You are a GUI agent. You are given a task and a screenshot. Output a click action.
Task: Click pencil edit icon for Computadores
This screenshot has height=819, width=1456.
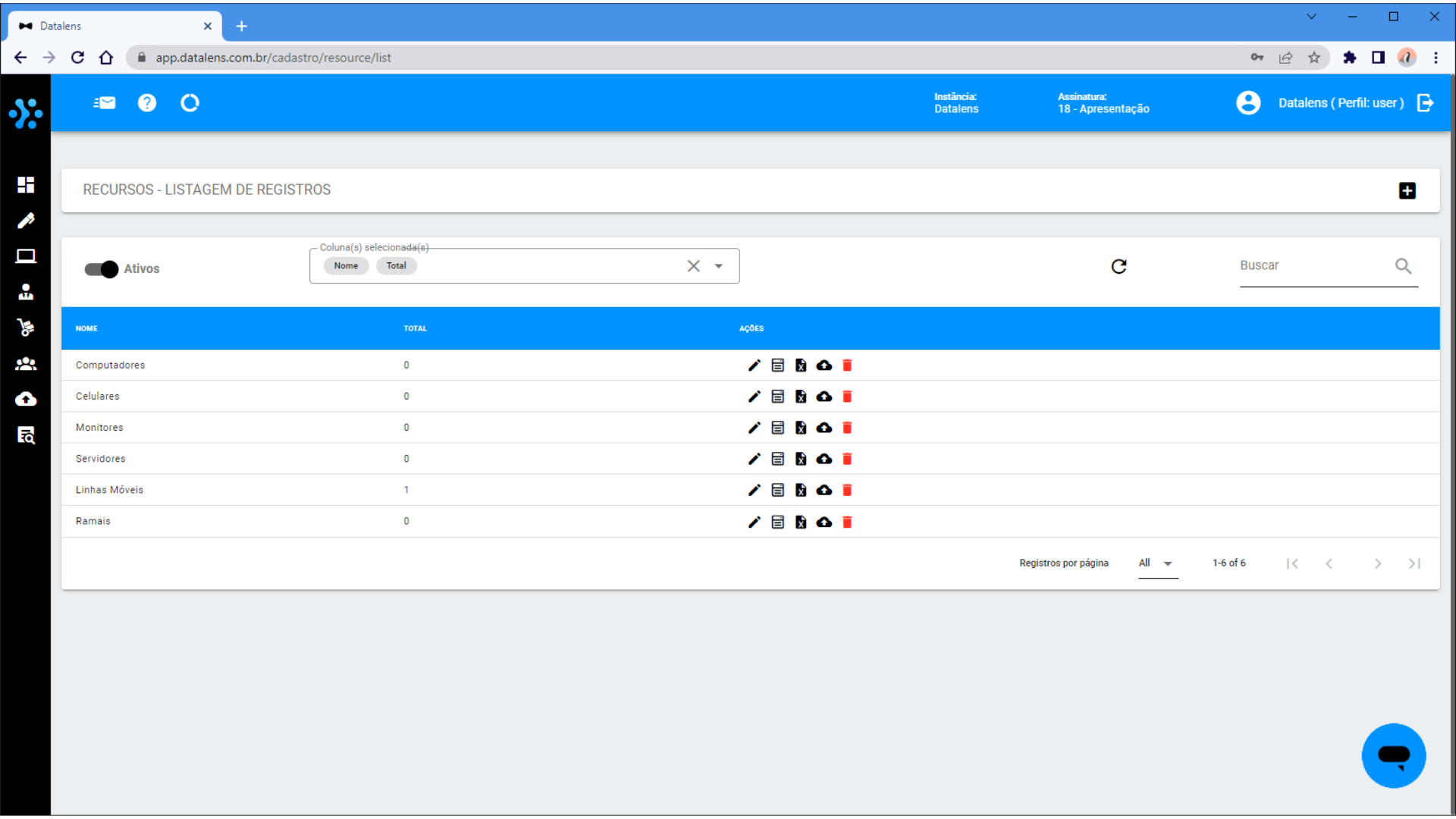(754, 366)
